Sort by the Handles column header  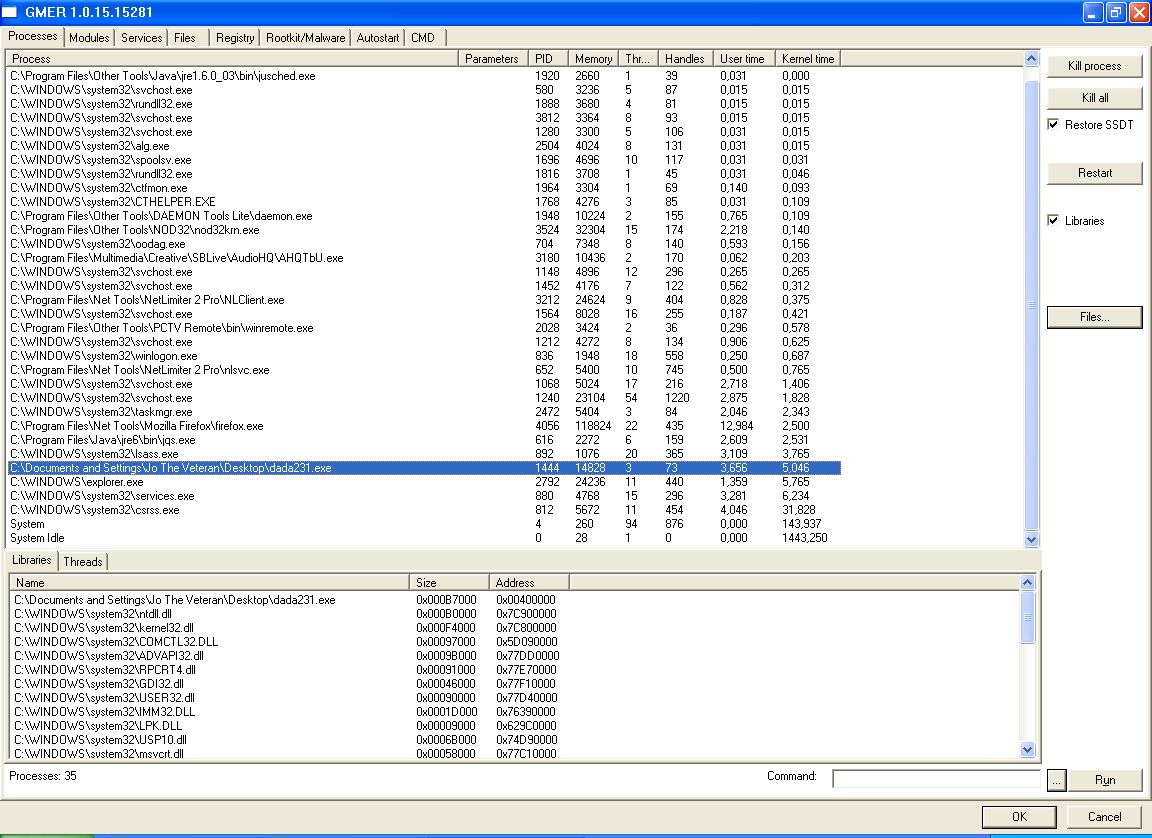click(685, 59)
